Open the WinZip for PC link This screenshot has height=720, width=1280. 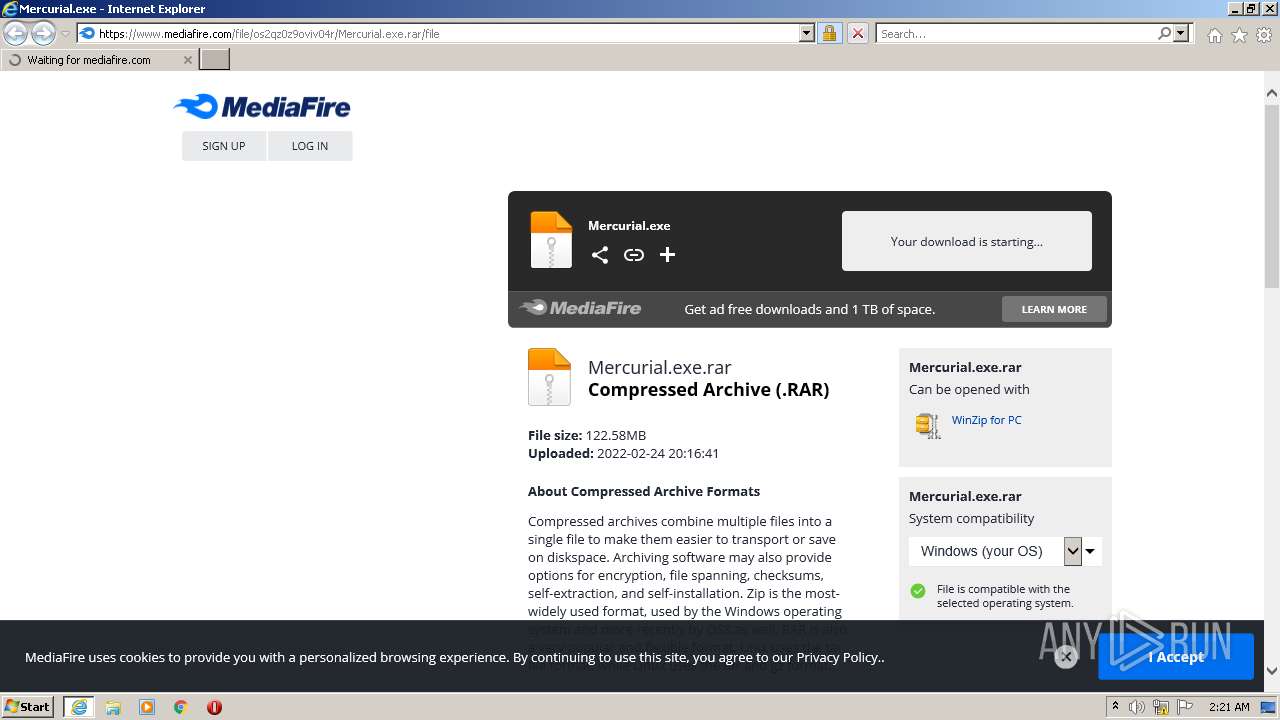click(x=987, y=420)
